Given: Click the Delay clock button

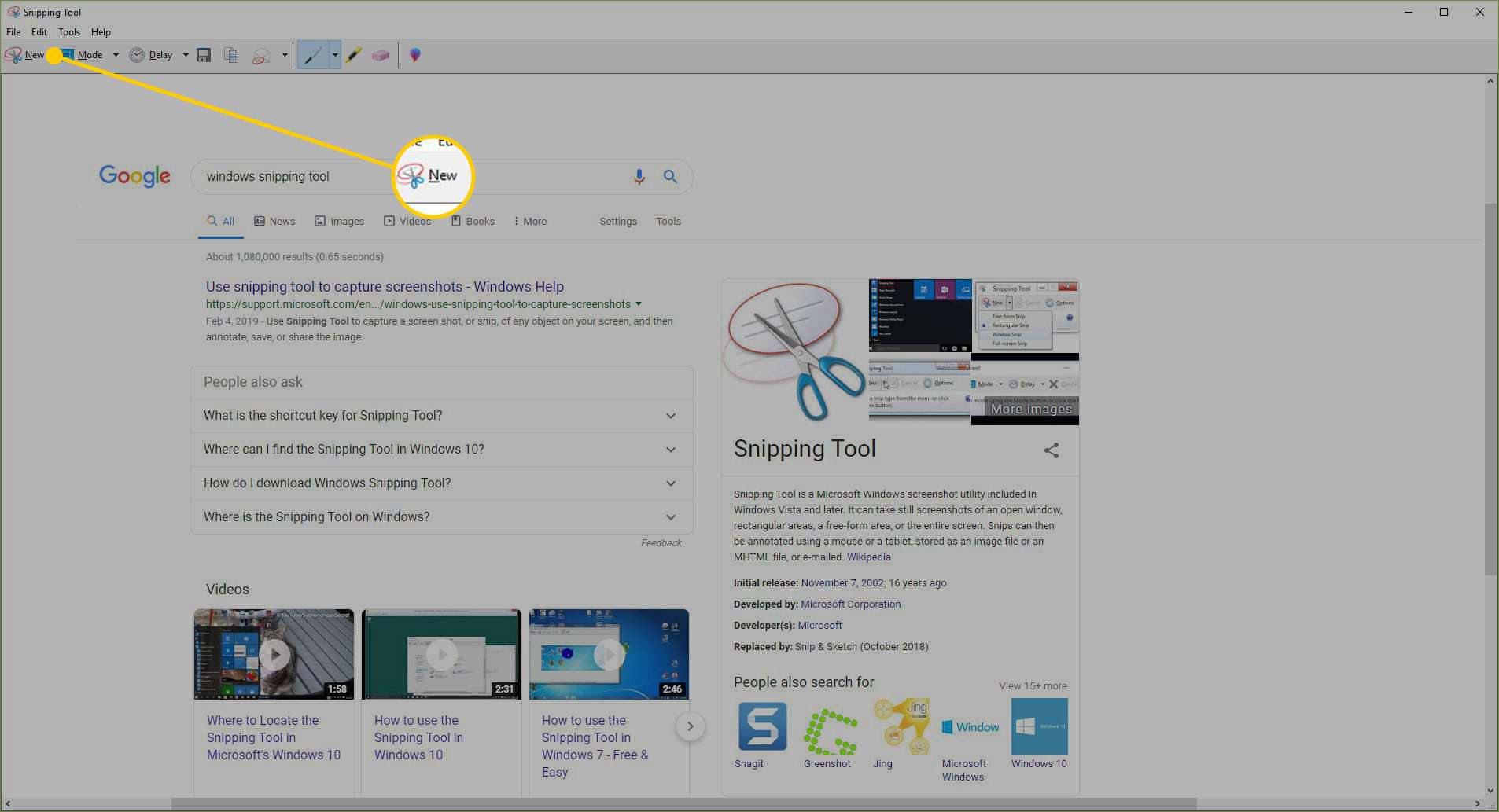Looking at the screenshot, I should point(151,55).
